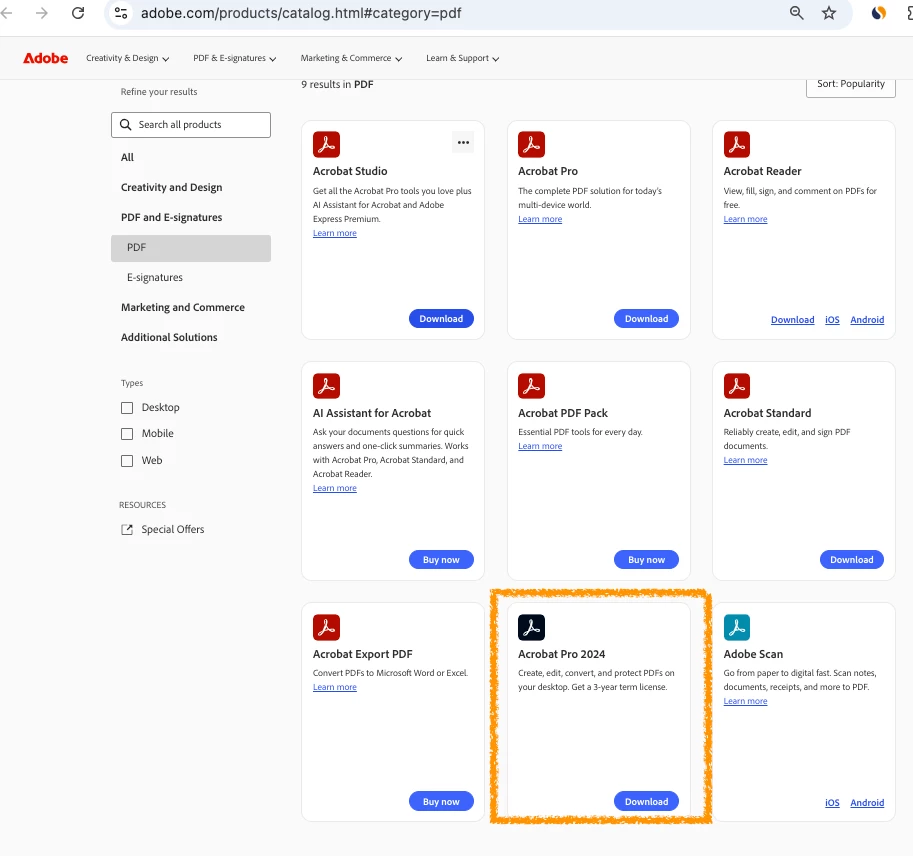The height and width of the screenshot is (856, 913).
Task: Tick the Web type checkbox
Action: click(127, 461)
